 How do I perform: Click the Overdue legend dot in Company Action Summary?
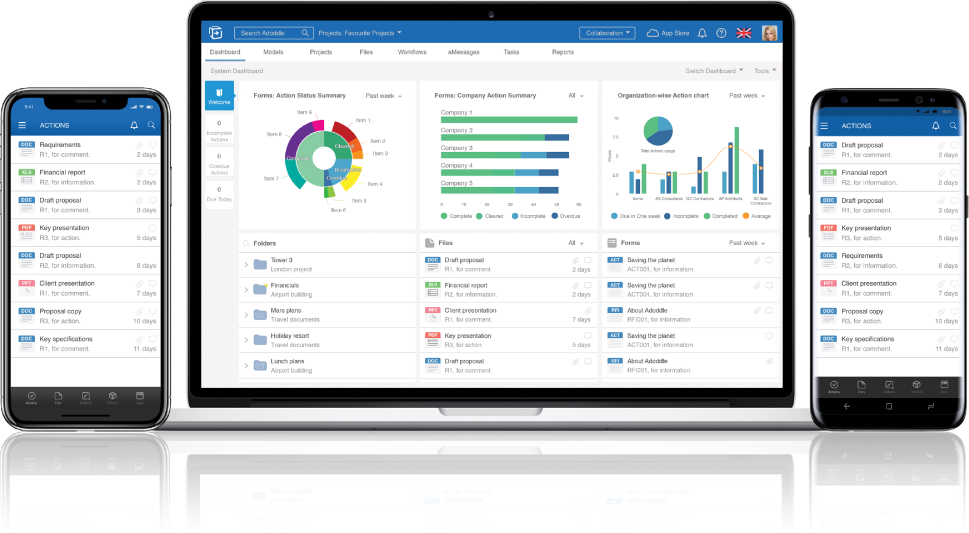coord(554,216)
